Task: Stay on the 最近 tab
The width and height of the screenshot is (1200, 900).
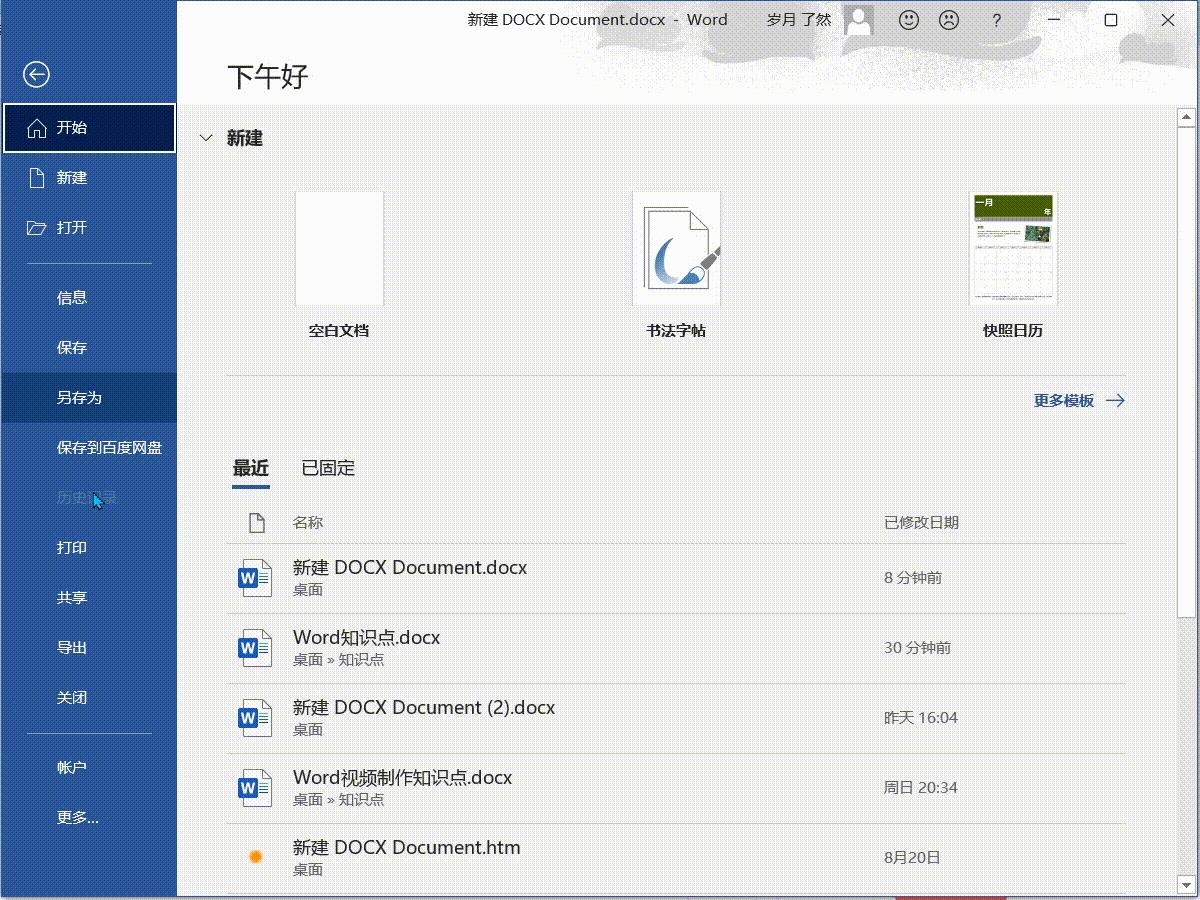Action: click(x=250, y=467)
